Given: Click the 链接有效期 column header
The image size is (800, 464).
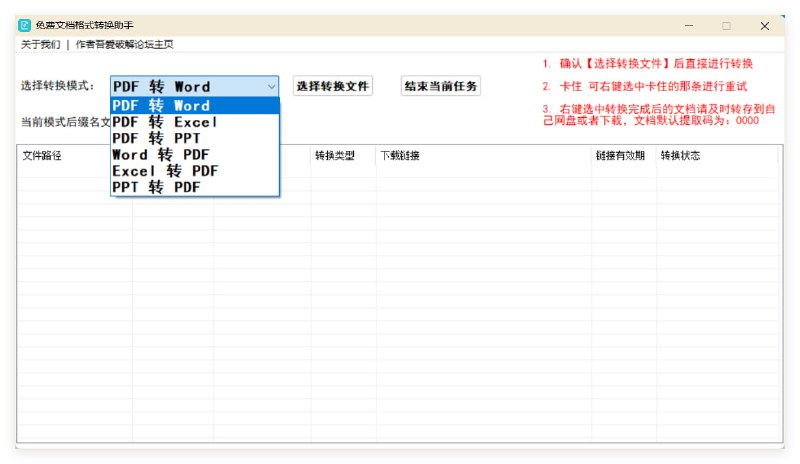Looking at the screenshot, I should [624, 156].
